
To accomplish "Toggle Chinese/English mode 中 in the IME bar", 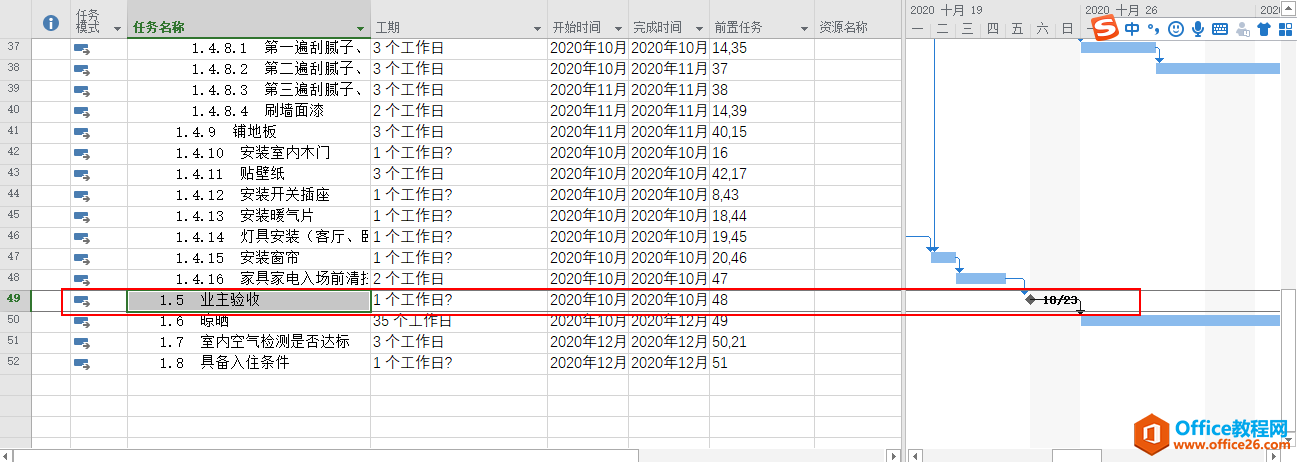I will click(1131, 29).
